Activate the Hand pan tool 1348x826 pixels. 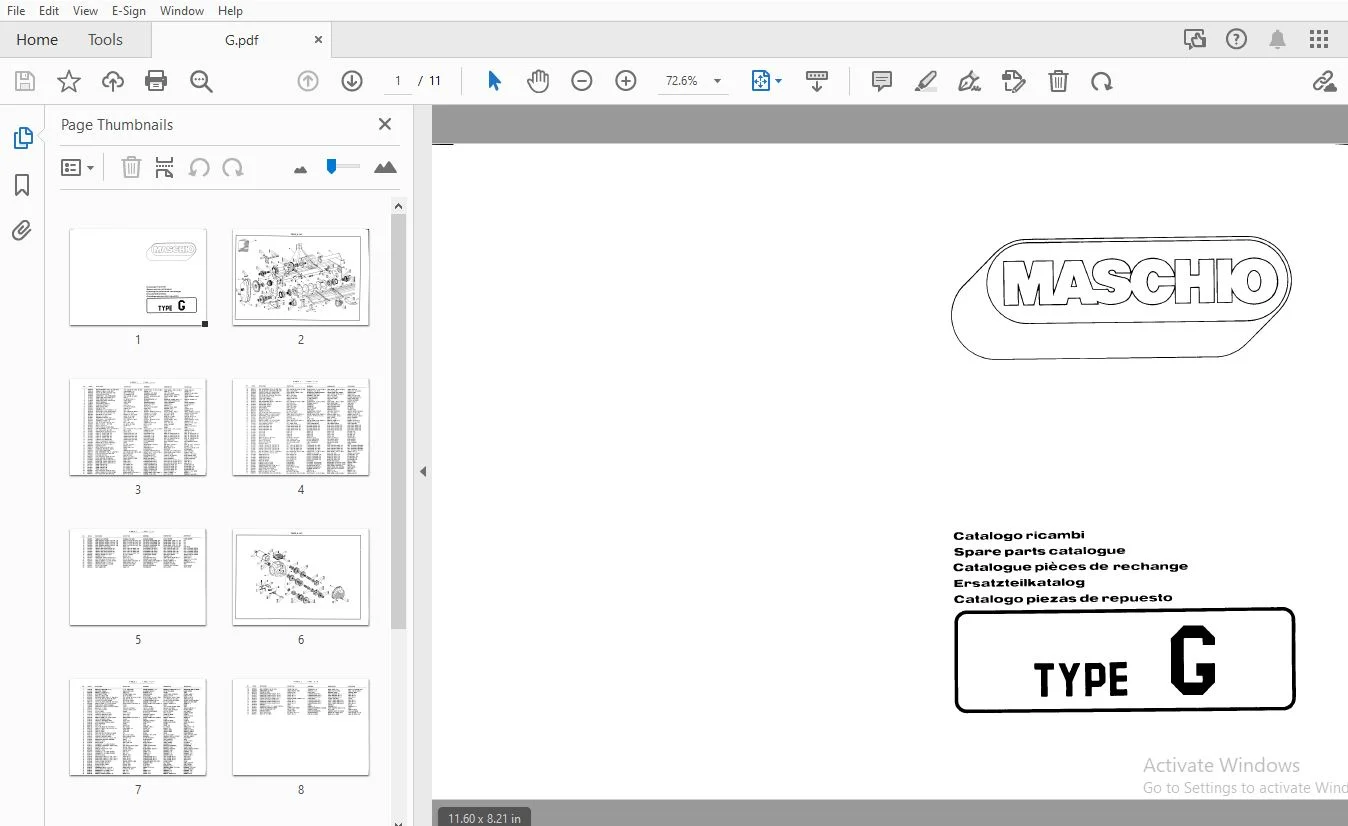538,81
